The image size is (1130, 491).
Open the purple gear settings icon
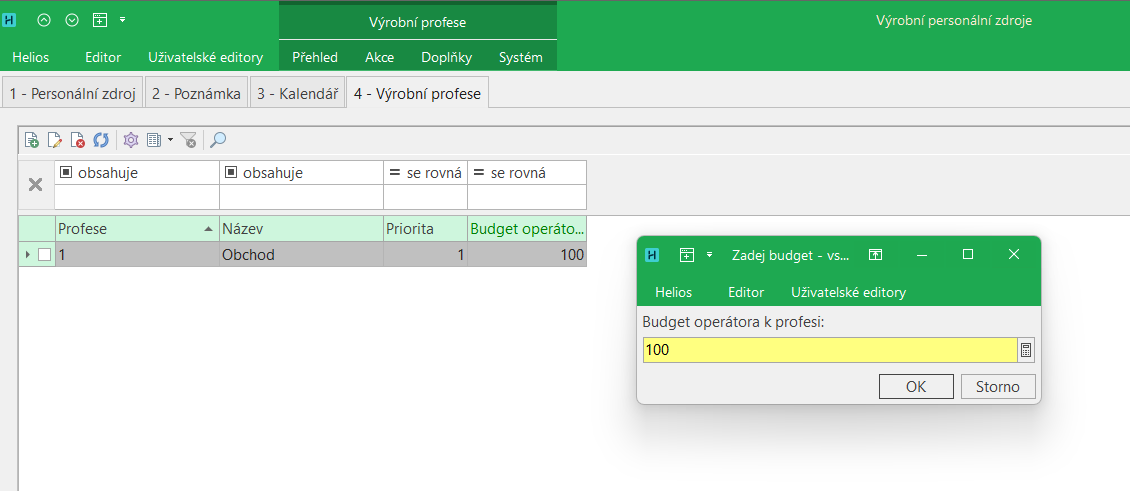pos(130,141)
